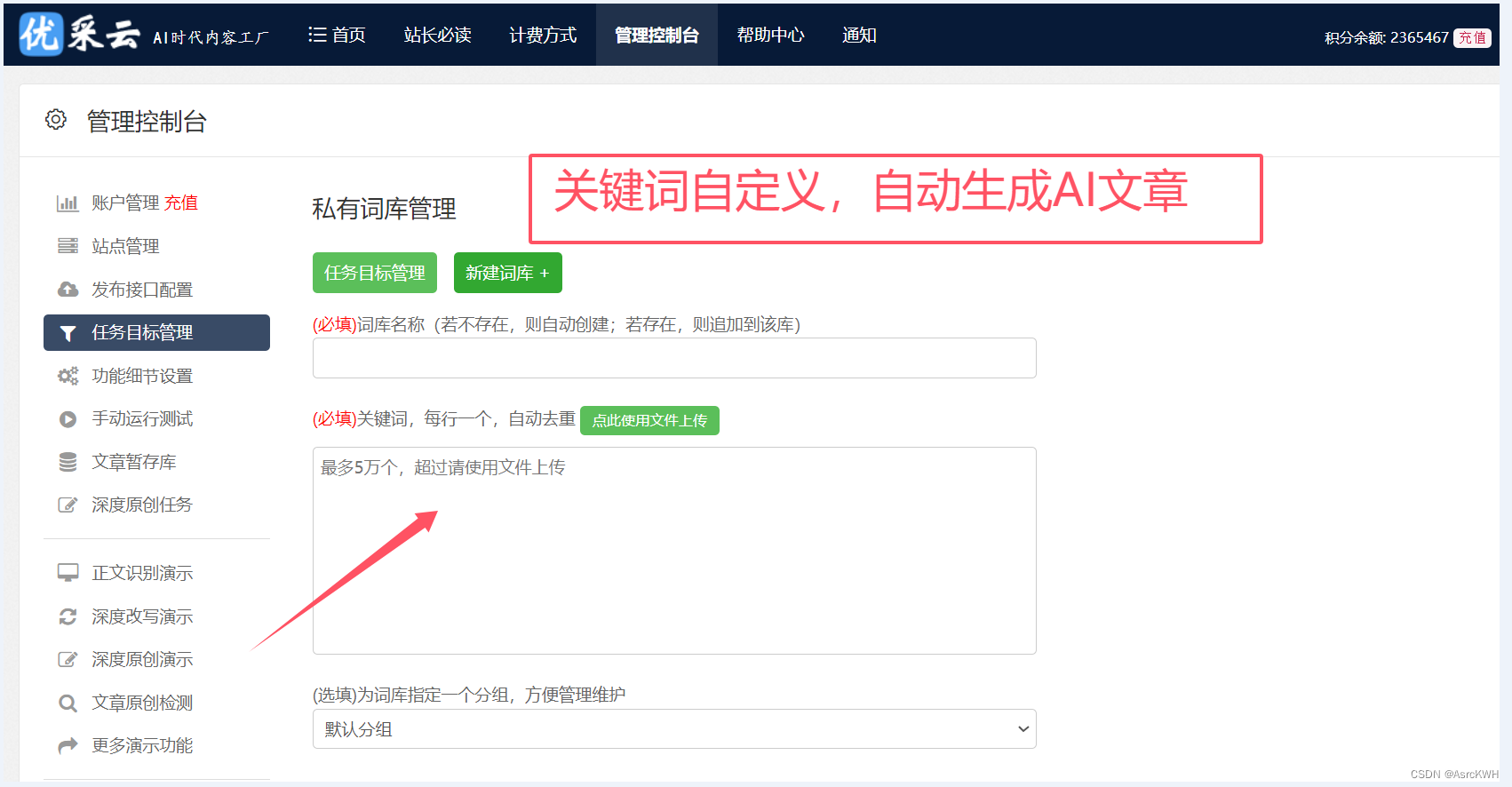The height and width of the screenshot is (787, 1512).
Task: Click the server icon for 站点管理
Action: click(x=68, y=246)
